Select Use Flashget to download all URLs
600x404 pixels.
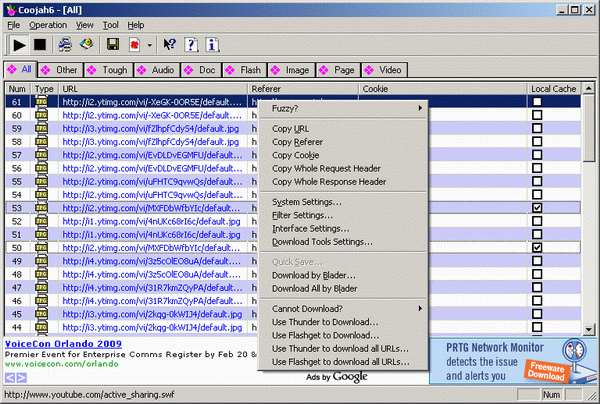(x=343, y=362)
